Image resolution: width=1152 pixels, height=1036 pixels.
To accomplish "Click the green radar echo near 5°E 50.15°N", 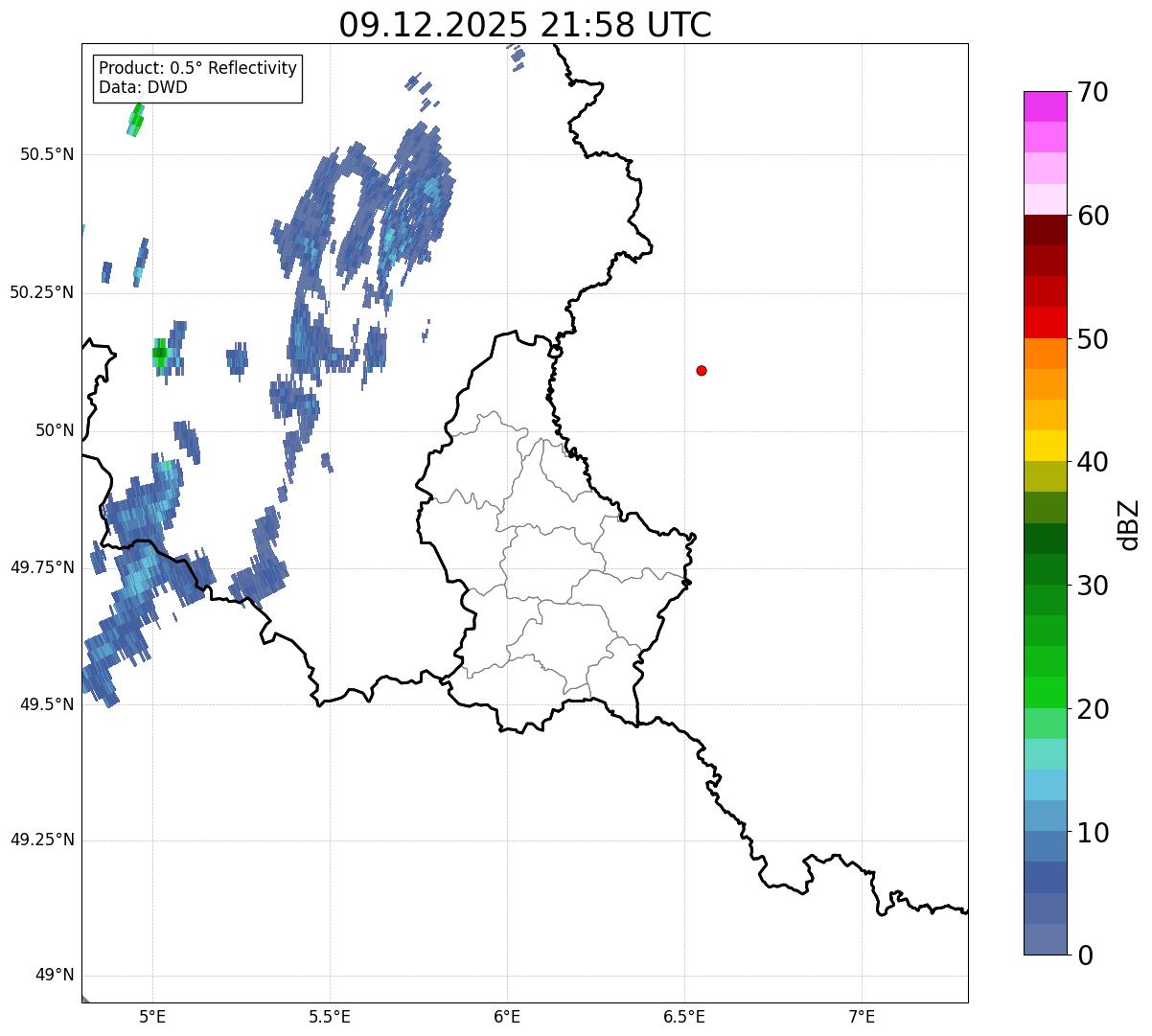I will 160,353.
